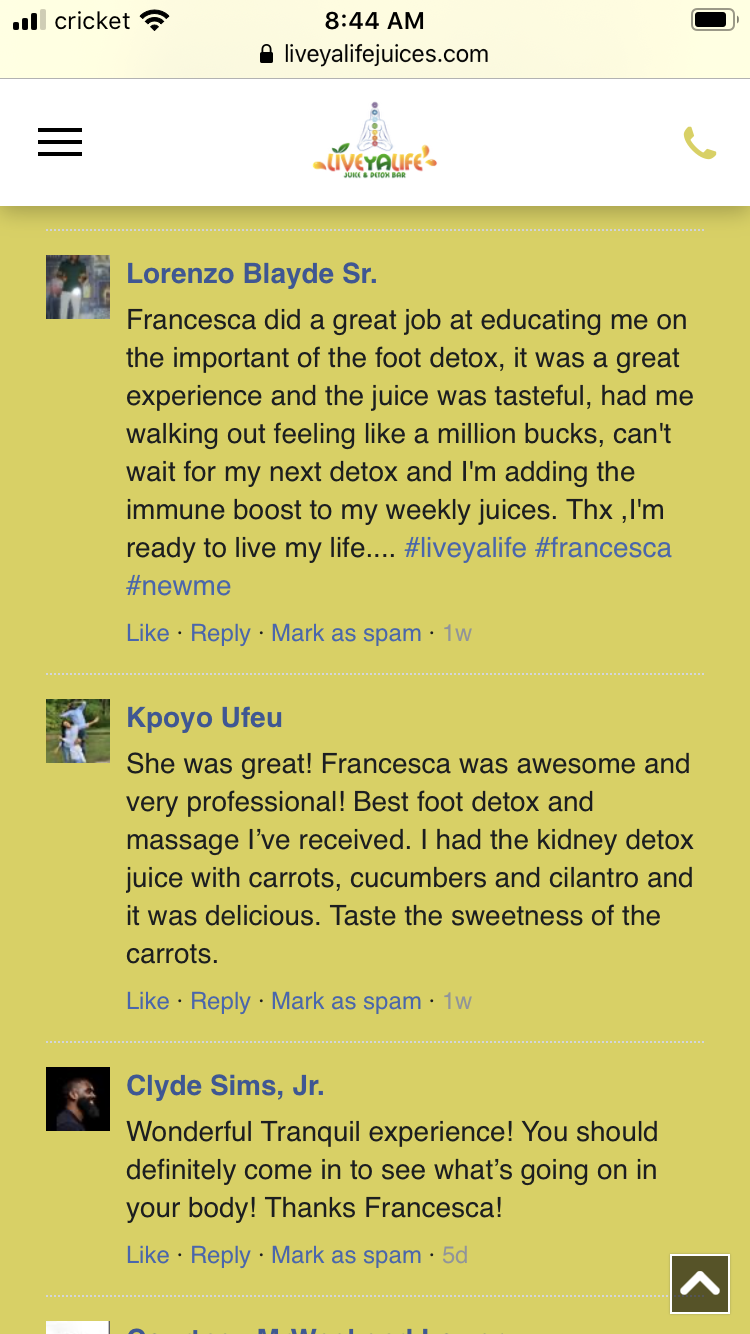Viewport: 750px width, 1334px height.
Task: Click the Lorenzo Blayde Sr. name link
Action: click(251, 274)
